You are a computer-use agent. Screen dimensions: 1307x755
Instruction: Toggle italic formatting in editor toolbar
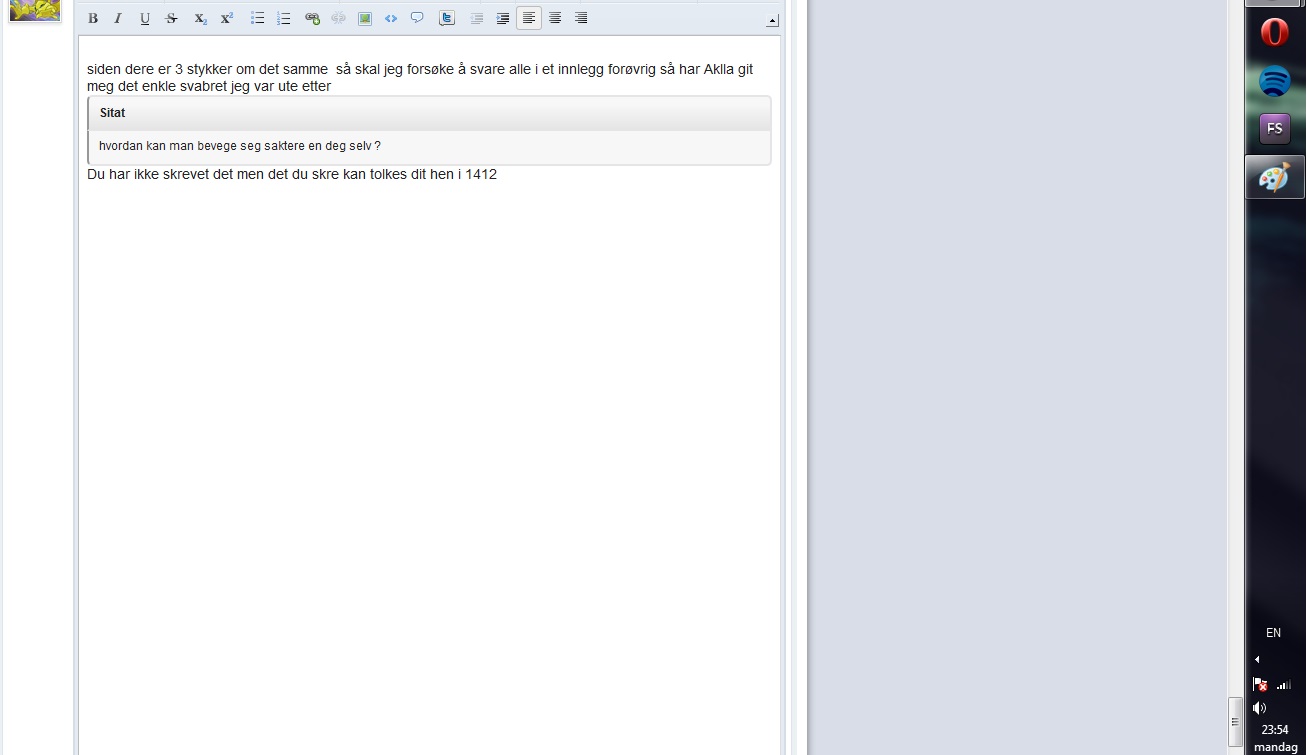click(x=118, y=19)
